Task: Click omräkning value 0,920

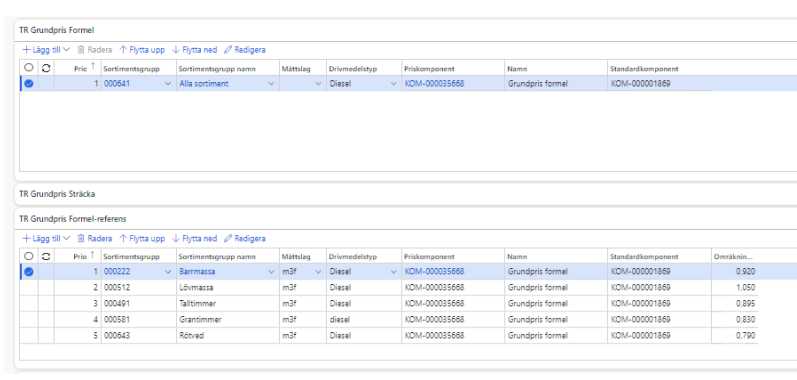Action: (745, 272)
